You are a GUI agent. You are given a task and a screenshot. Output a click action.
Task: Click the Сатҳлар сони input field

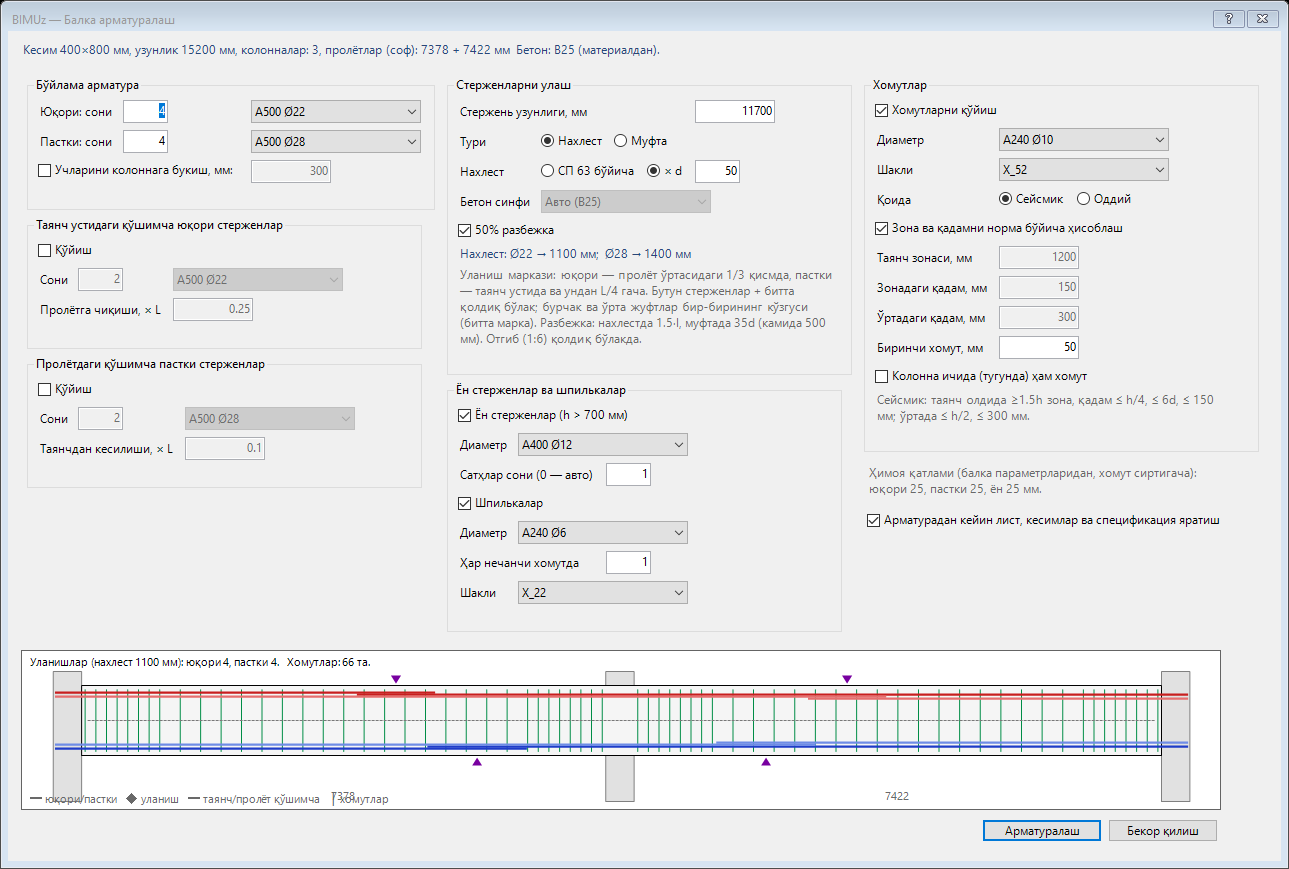coord(628,474)
